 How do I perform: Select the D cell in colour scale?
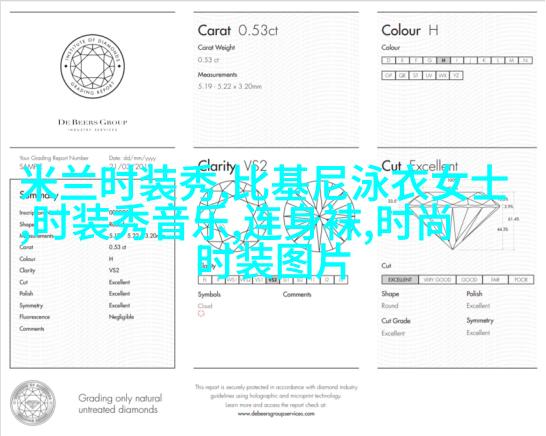(x=389, y=60)
